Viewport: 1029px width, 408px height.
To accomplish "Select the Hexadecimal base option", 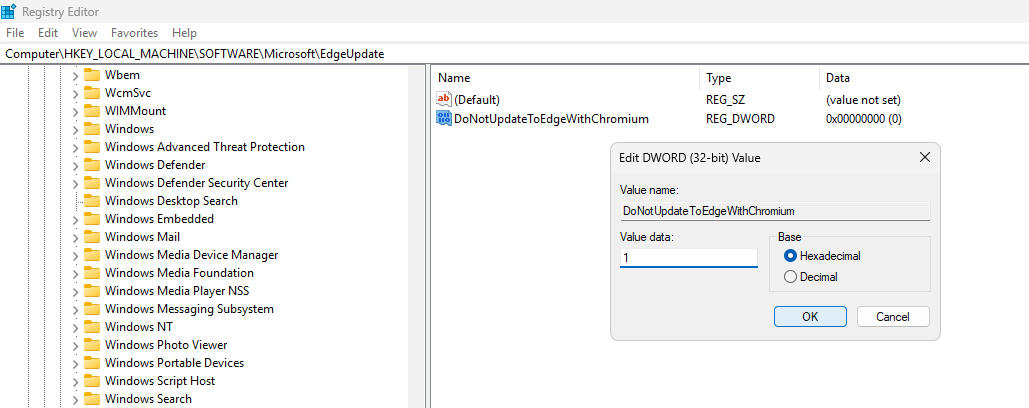I will (x=790, y=256).
